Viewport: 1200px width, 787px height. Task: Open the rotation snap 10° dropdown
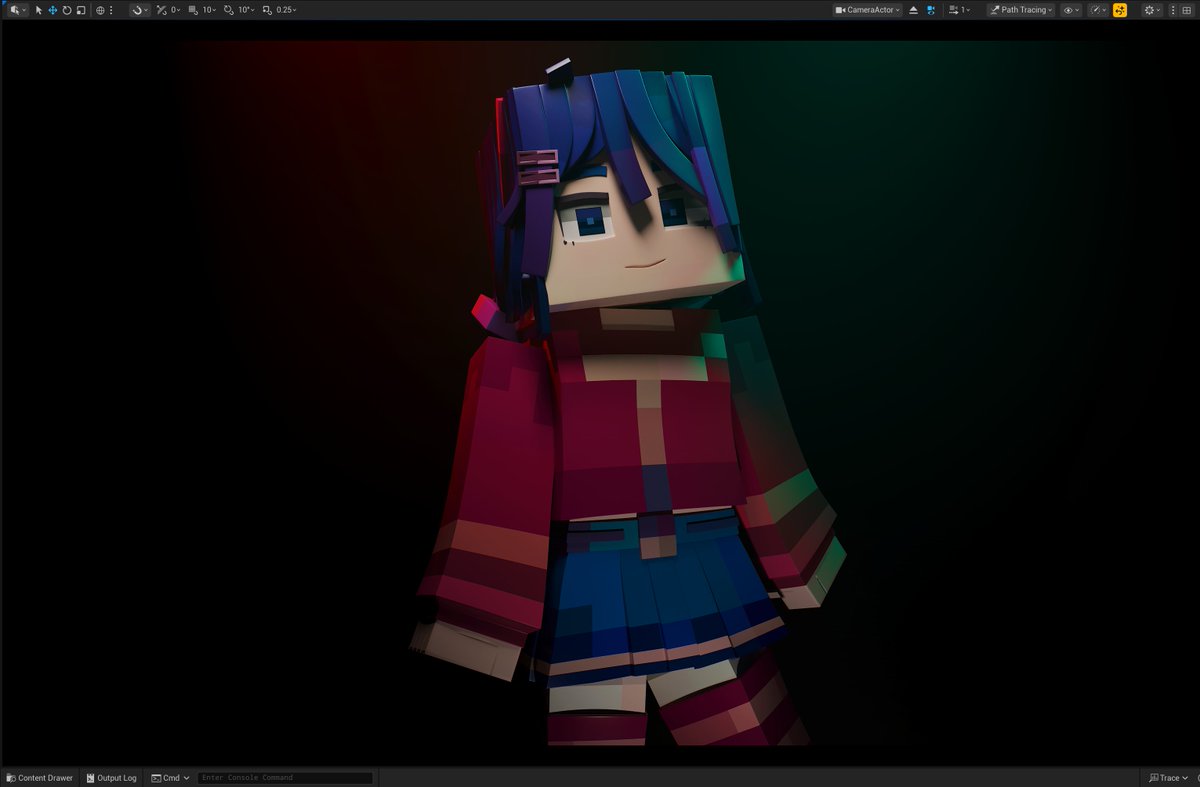click(246, 10)
